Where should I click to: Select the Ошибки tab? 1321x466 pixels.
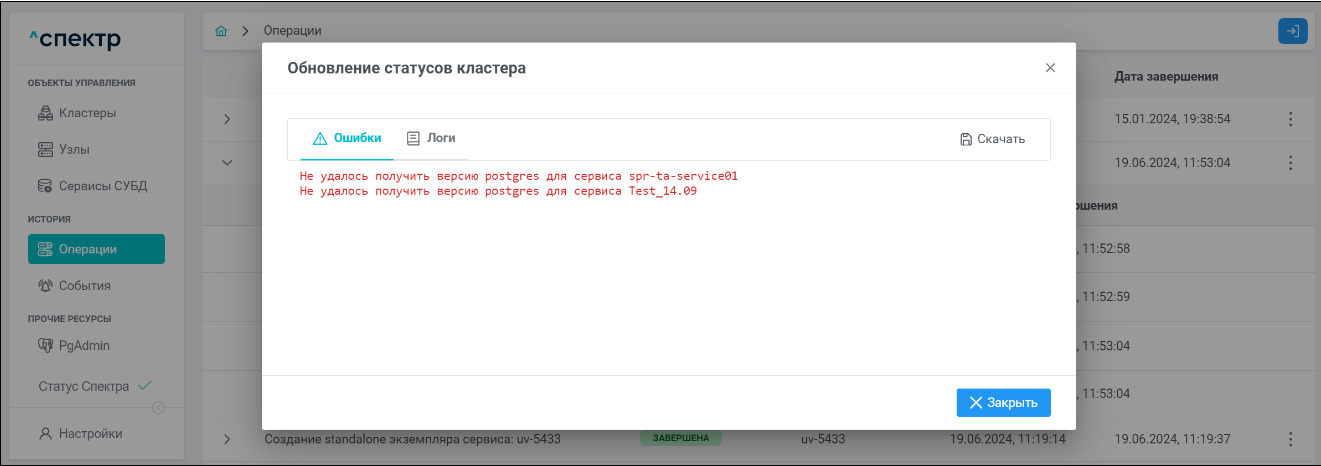tap(347, 138)
